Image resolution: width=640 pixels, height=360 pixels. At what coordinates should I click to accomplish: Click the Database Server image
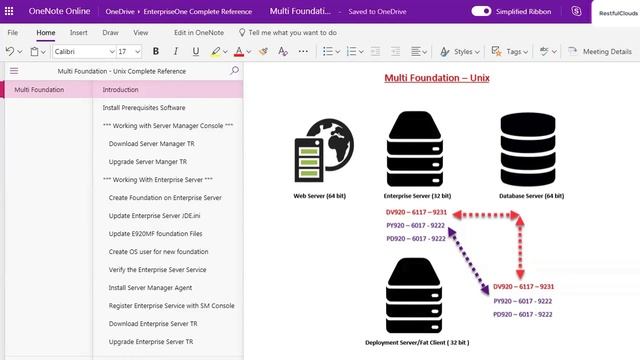[528, 149]
